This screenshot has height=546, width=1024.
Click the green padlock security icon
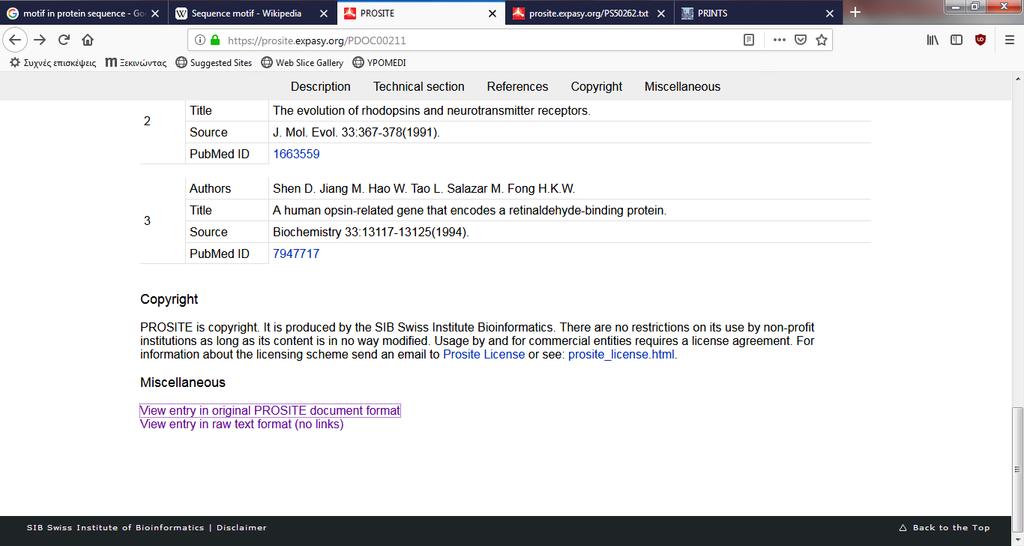tap(215, 40)
